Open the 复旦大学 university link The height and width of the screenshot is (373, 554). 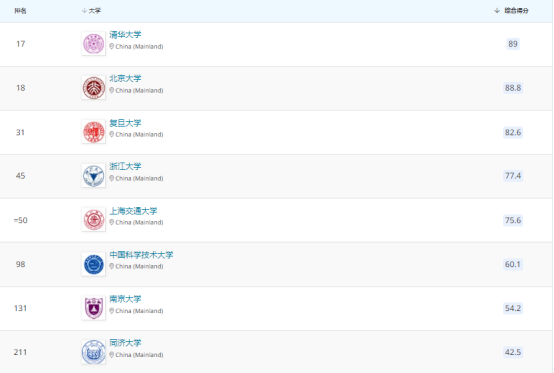pos(125,123)
